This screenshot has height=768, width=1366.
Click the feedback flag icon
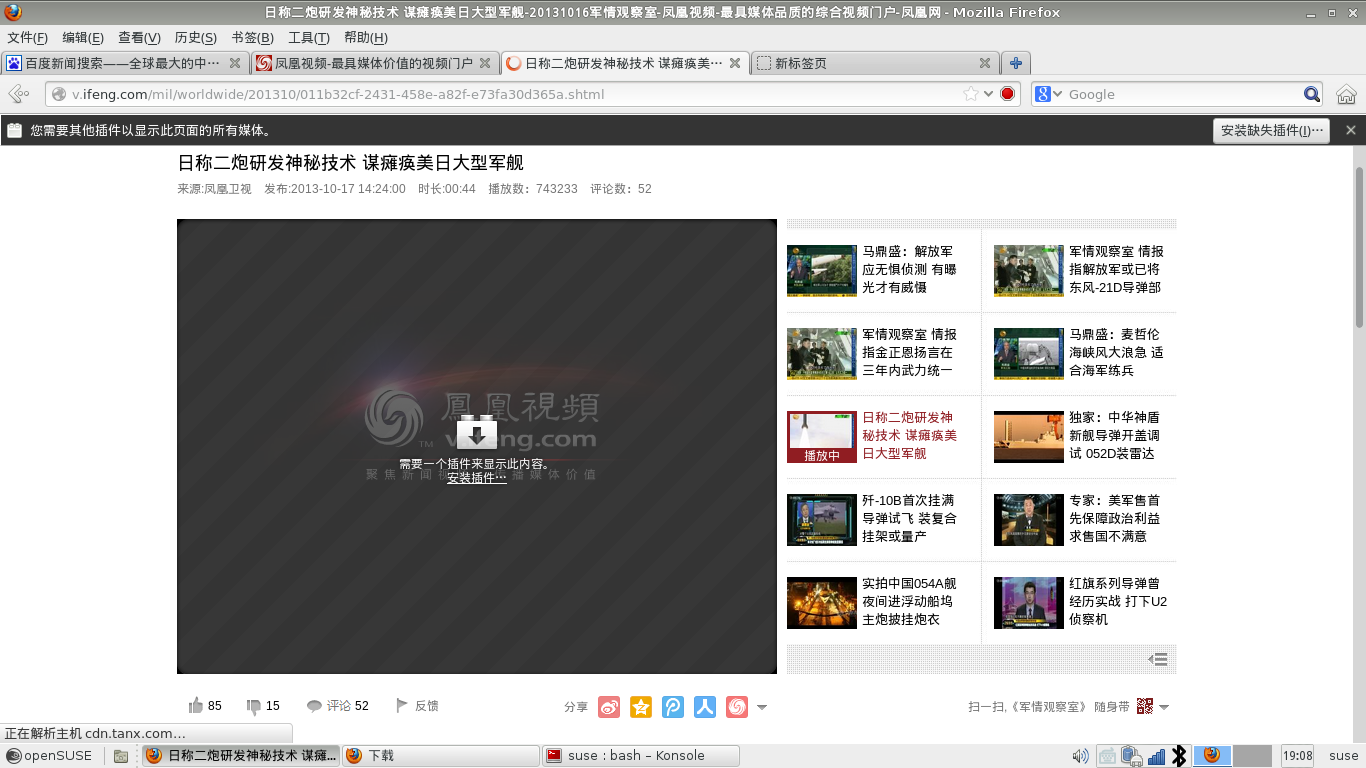402,705
